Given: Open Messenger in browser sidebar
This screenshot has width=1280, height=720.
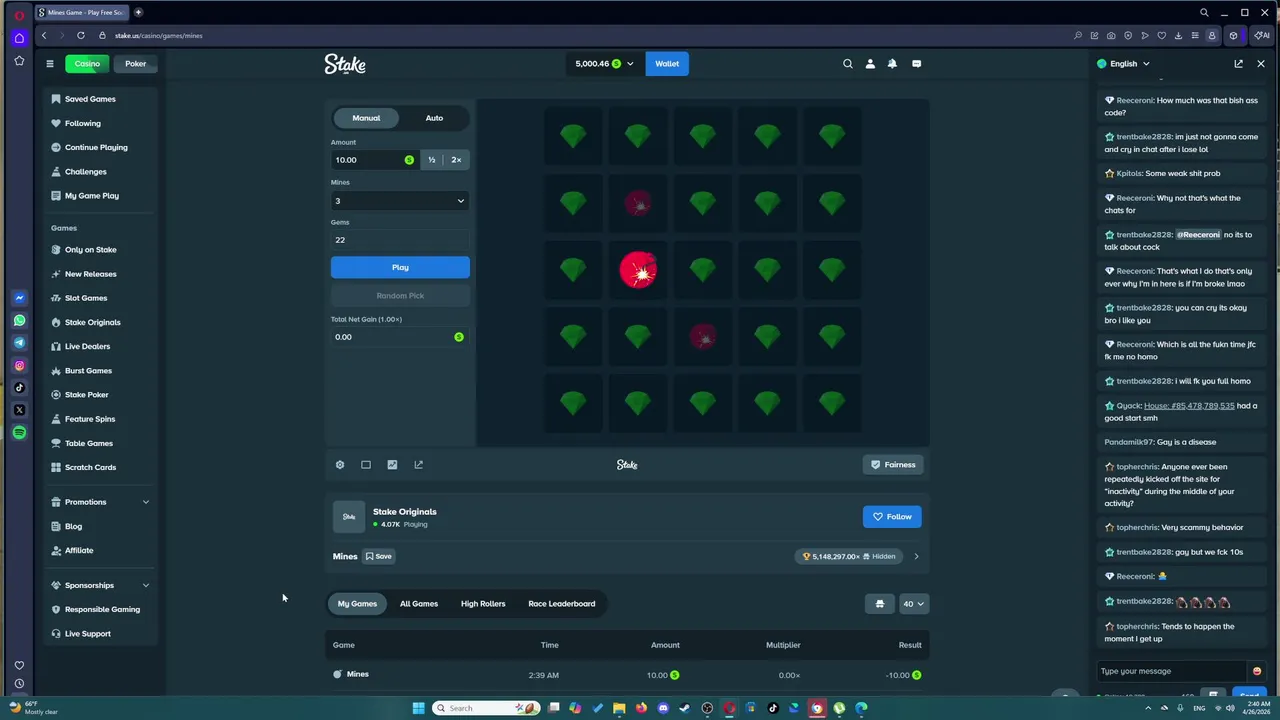Looking at the screenshot, I should click(x=19, y=298).
